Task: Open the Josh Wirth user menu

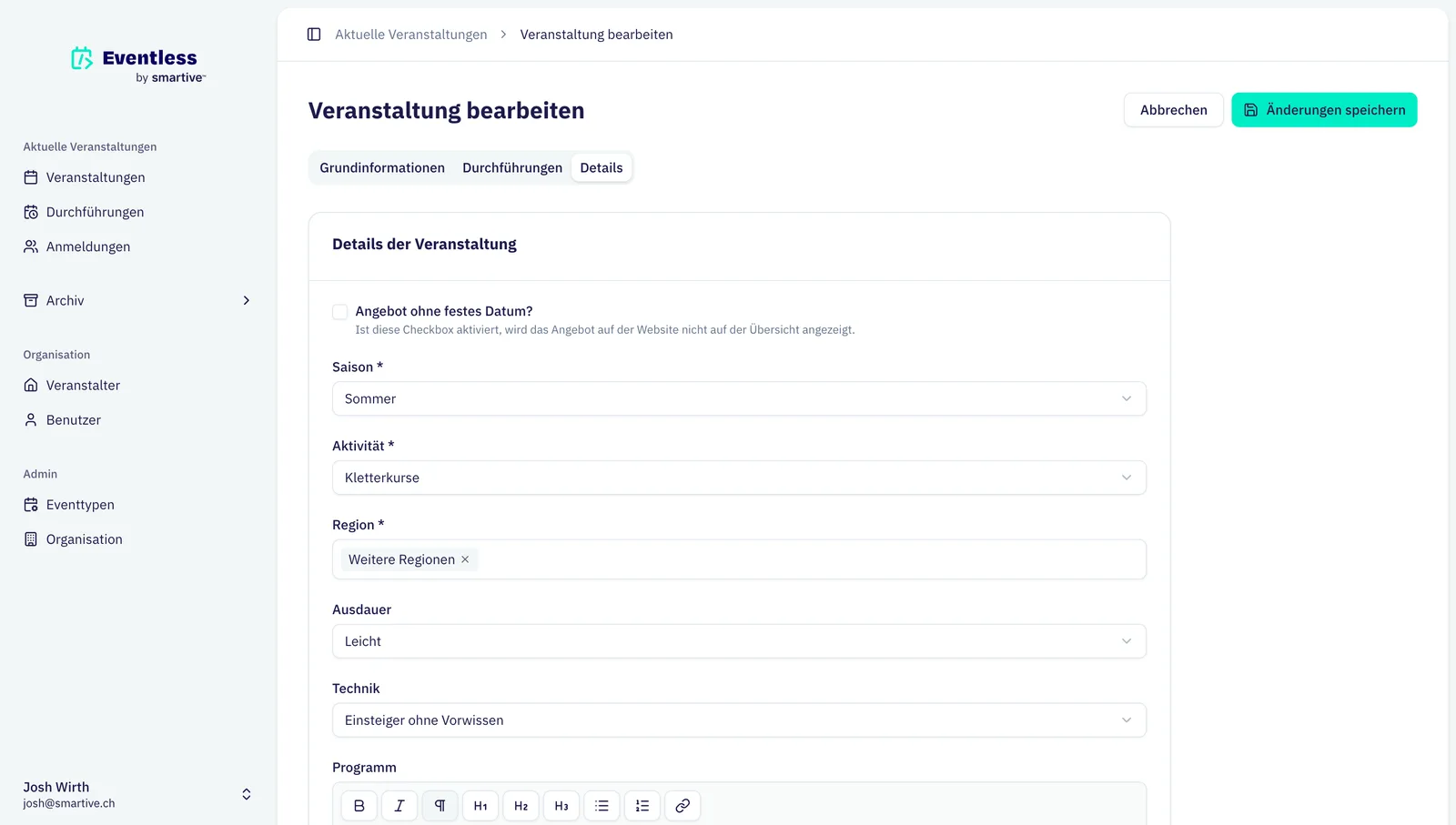Action: [138, 794]
